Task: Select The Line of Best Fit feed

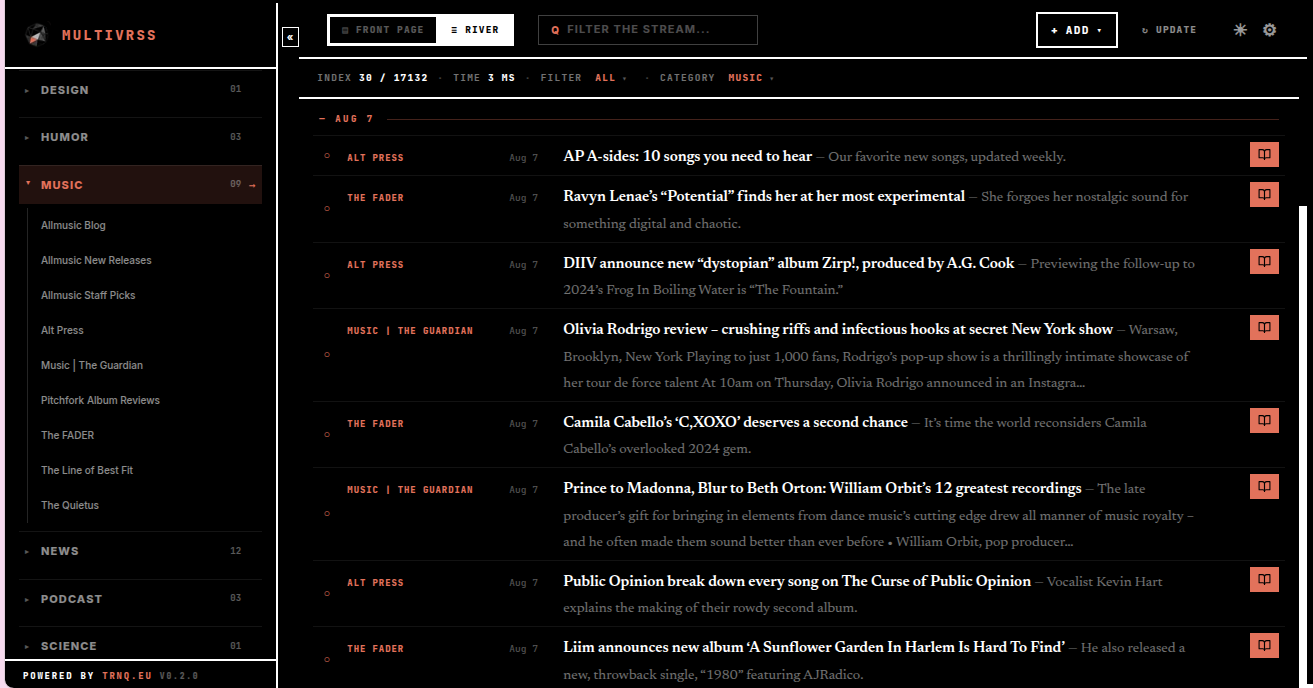Action: point(87,471)
